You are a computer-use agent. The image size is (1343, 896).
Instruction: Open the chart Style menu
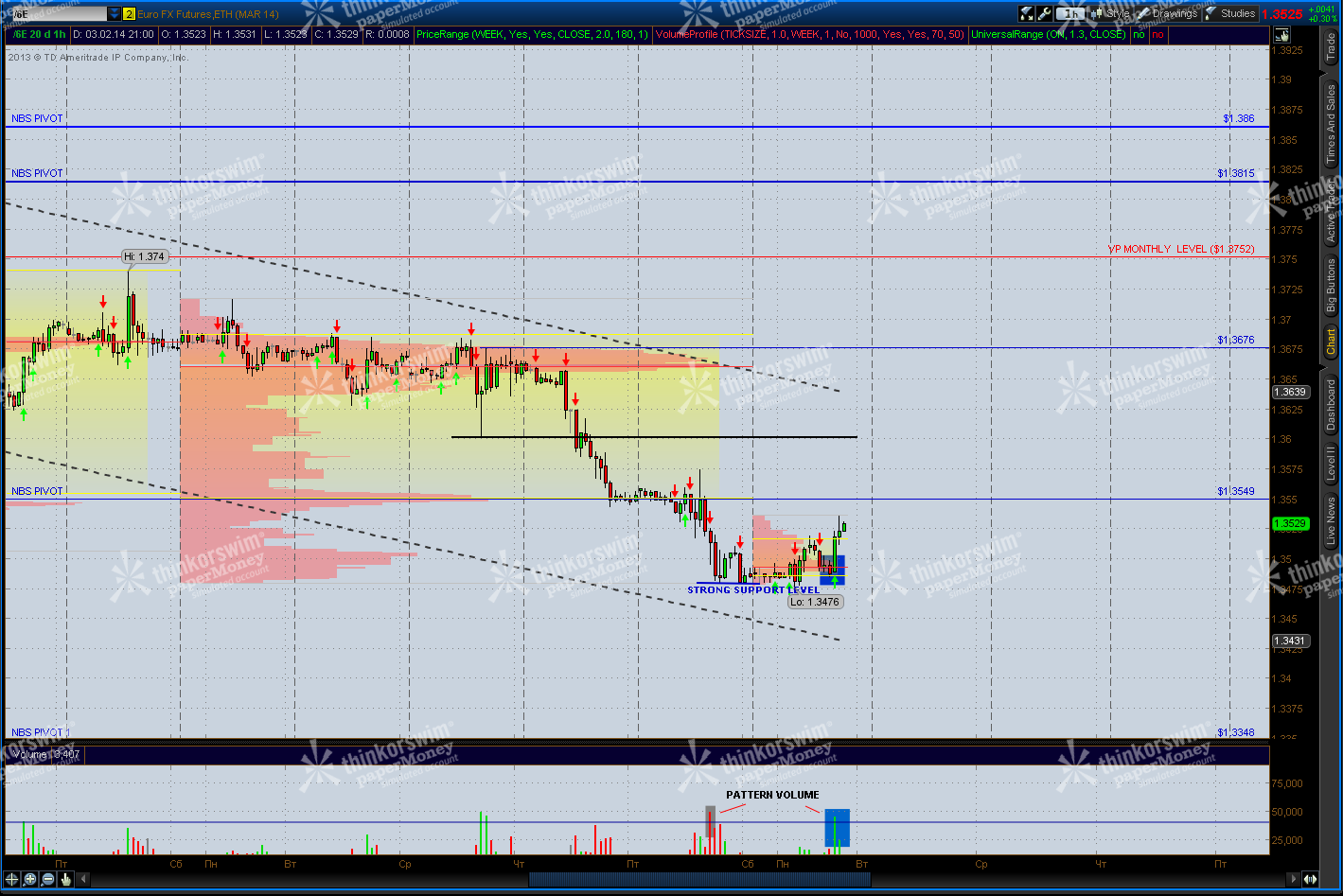1117,12
